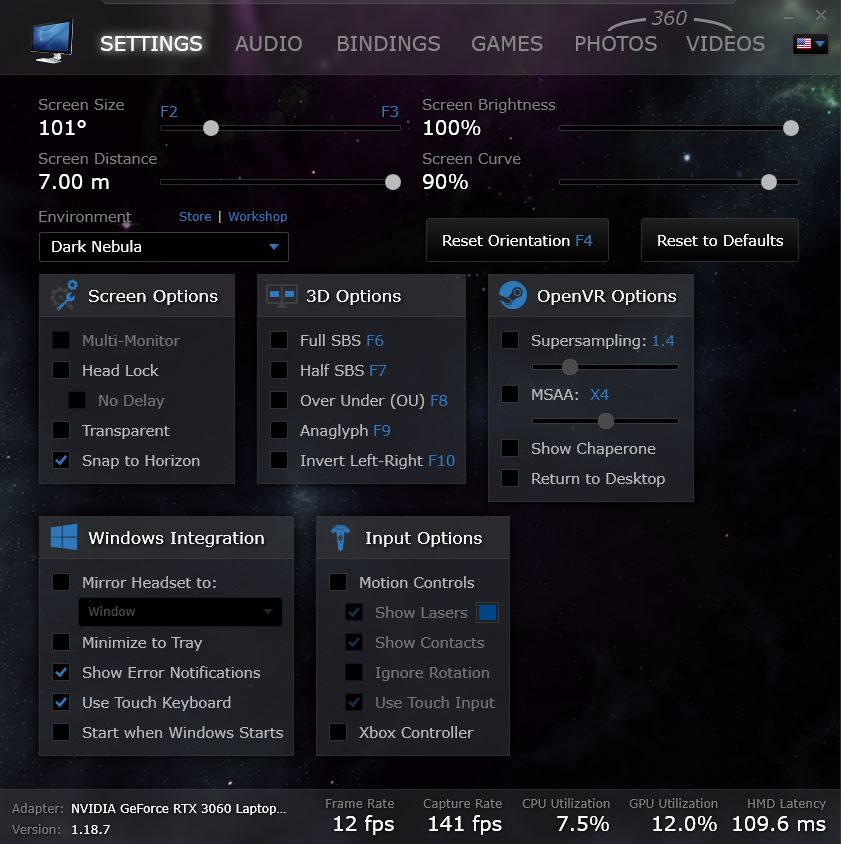Viewport: 841px width, 844px height.
Task: Click the controller icon in Input Options
Action: pyautogui.click(x=340, y=538)
